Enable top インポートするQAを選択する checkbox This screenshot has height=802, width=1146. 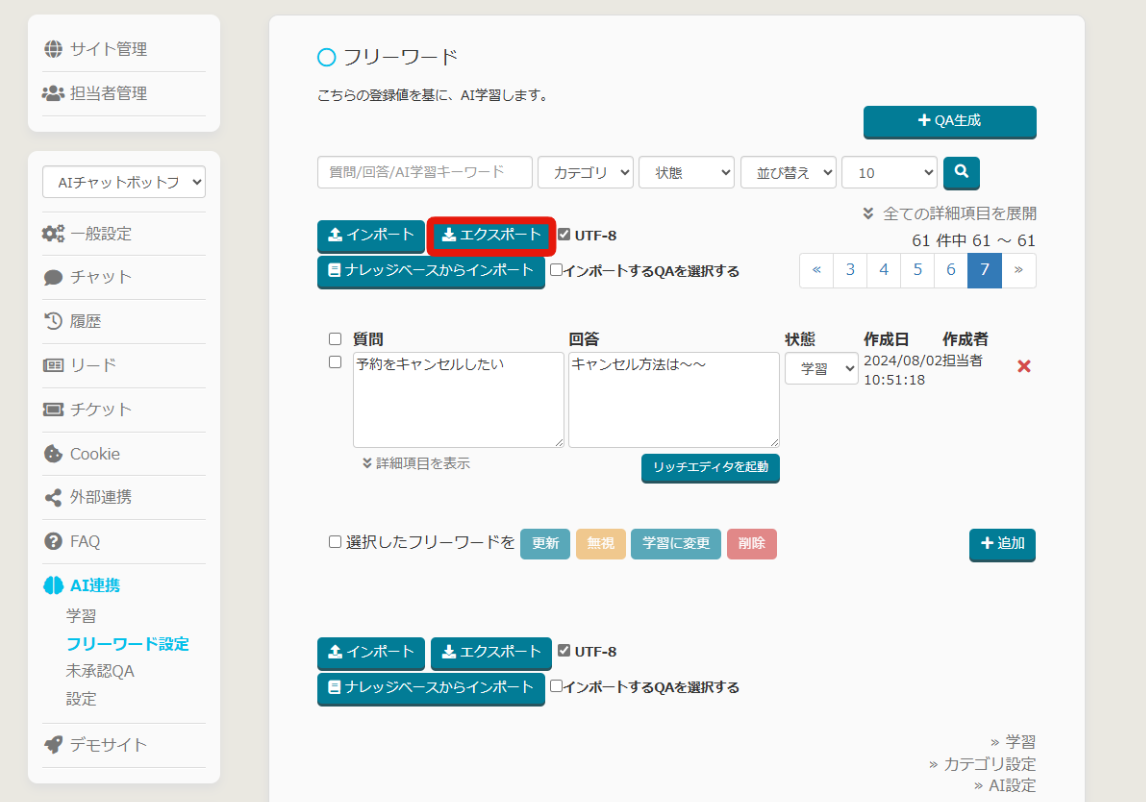[556, 270]
